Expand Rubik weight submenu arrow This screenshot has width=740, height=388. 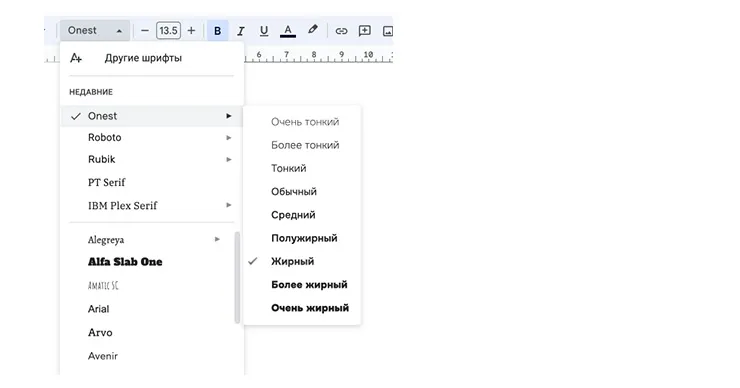229,160
